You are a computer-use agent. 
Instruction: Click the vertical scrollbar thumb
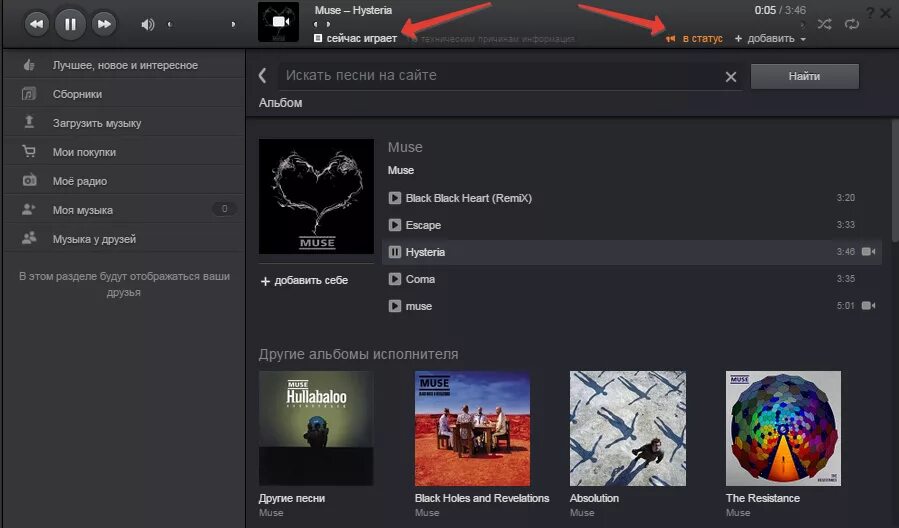coord(895,181)
